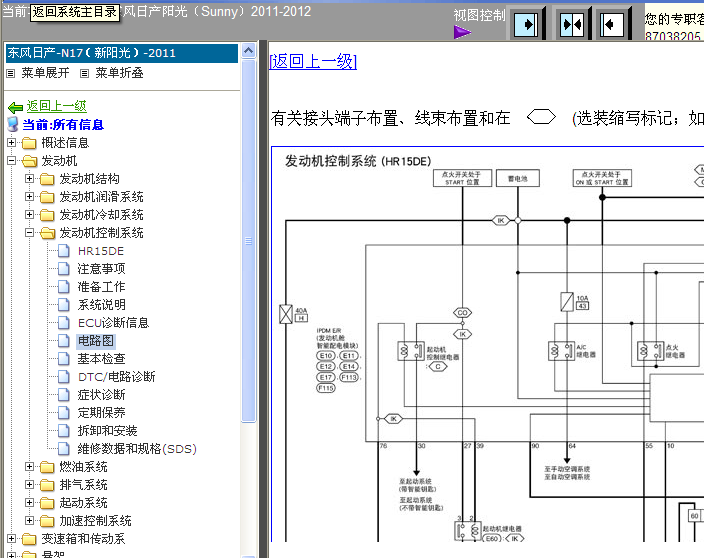Click the document icon next to 电路图
This screenshot has width=704, height=558.
64,341
